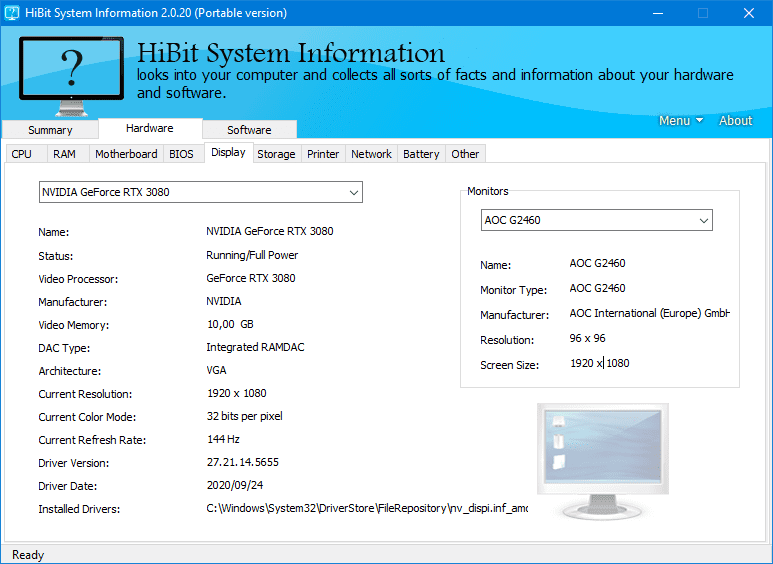Screen dimensions: 773x564
Task: Open the Printer sub-tab
Action: 323,154
